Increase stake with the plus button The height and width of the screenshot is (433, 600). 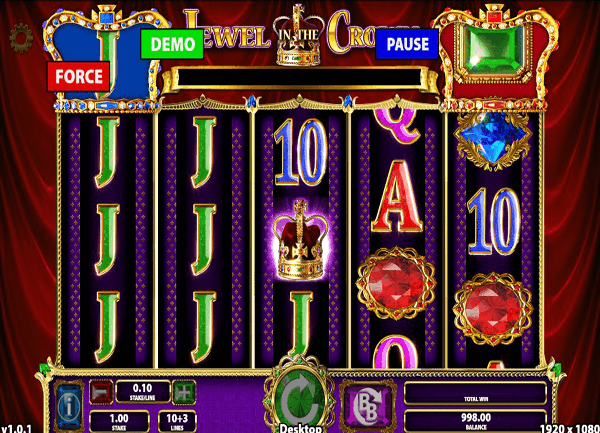click(x=184, y=392)
